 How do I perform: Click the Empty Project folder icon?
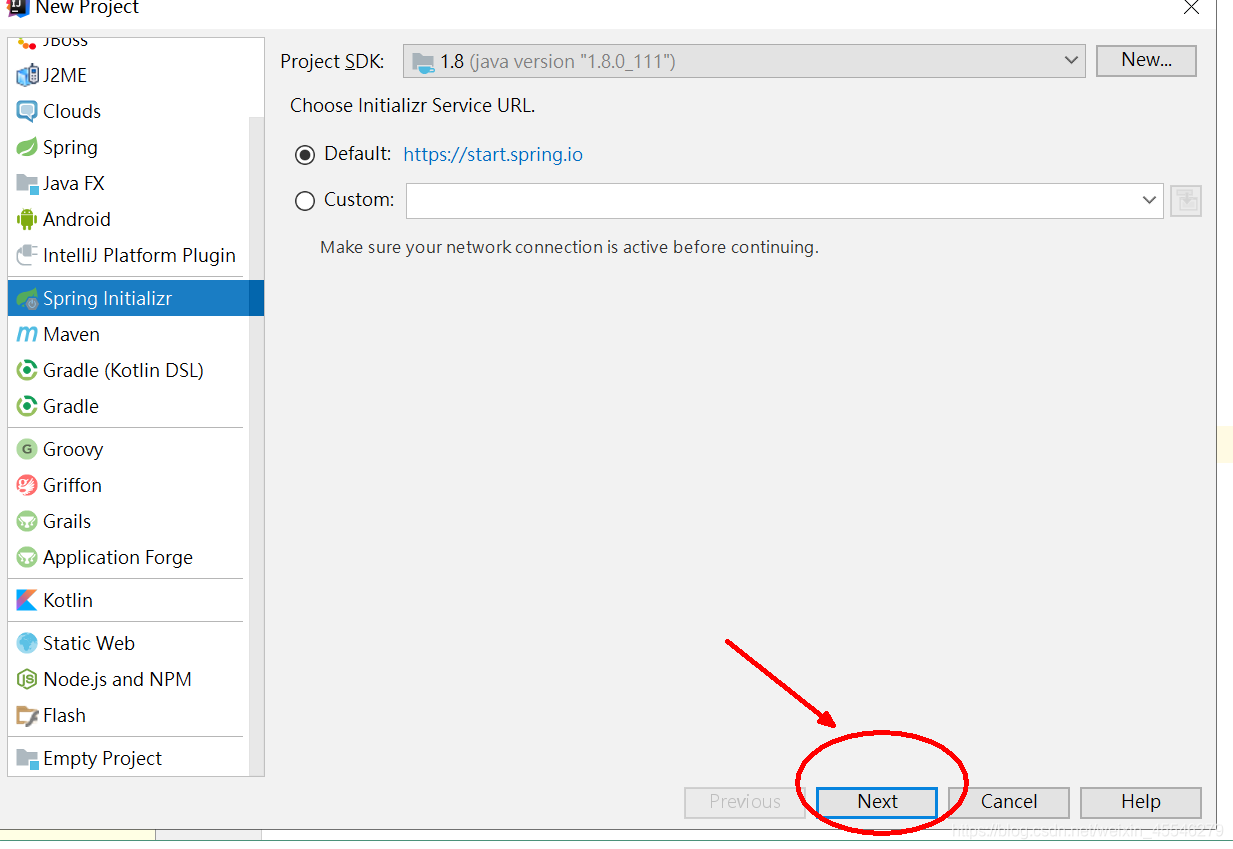click(x=27, y=758)
